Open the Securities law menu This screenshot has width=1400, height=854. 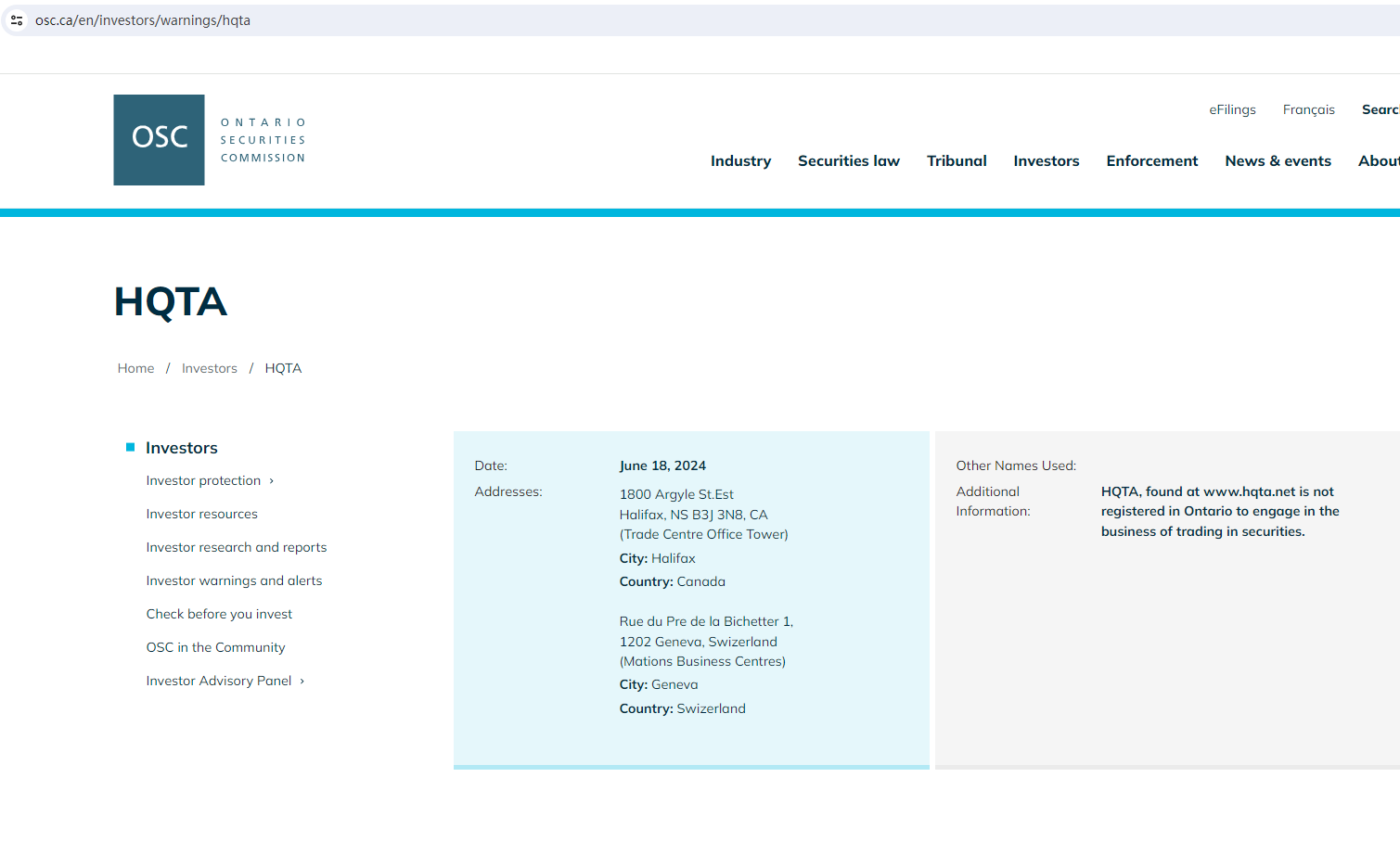click(x=848, y=161)
